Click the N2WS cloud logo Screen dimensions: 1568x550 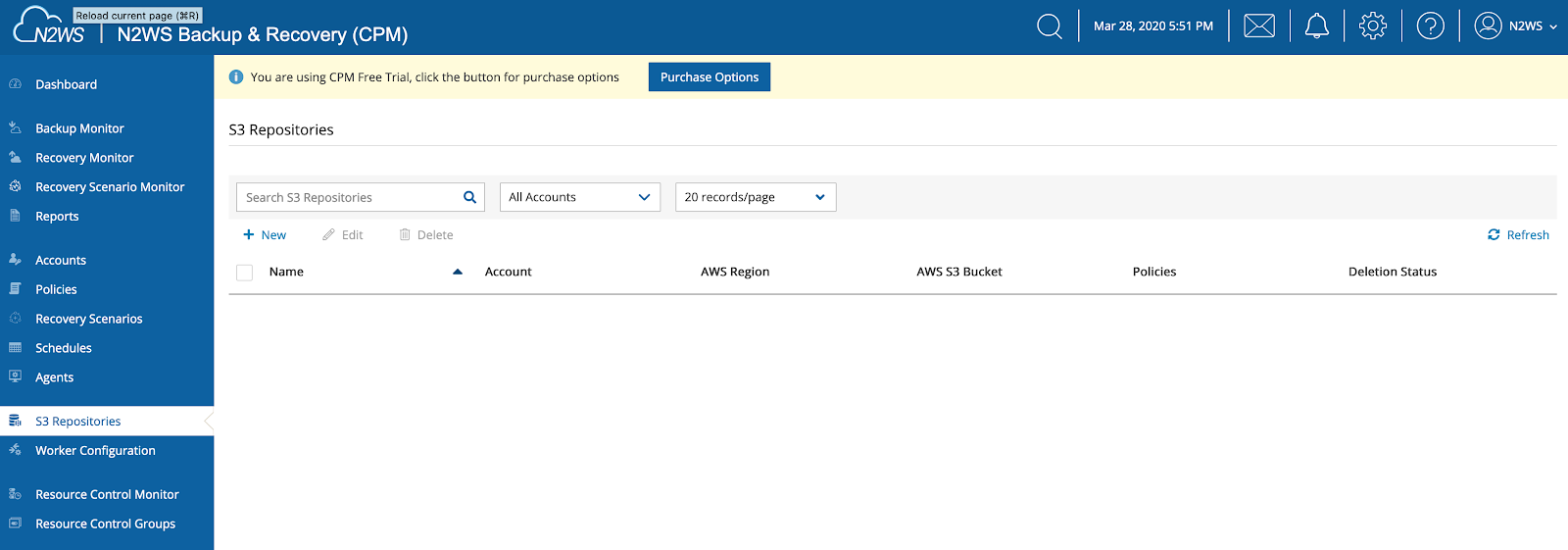[x=49, y=26]
